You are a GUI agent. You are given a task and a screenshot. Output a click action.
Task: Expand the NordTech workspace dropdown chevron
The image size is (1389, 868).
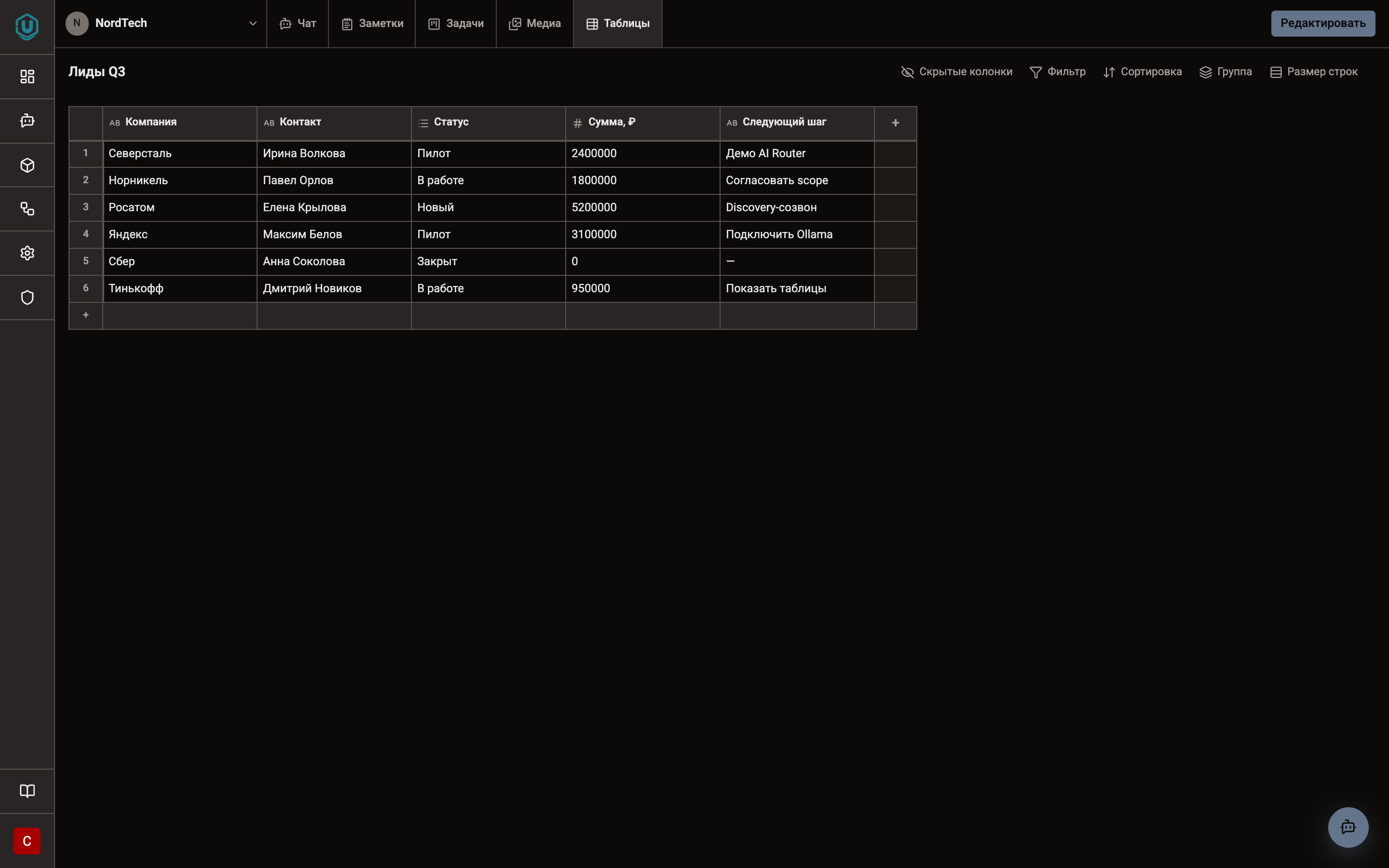click(x=253, y=24)
